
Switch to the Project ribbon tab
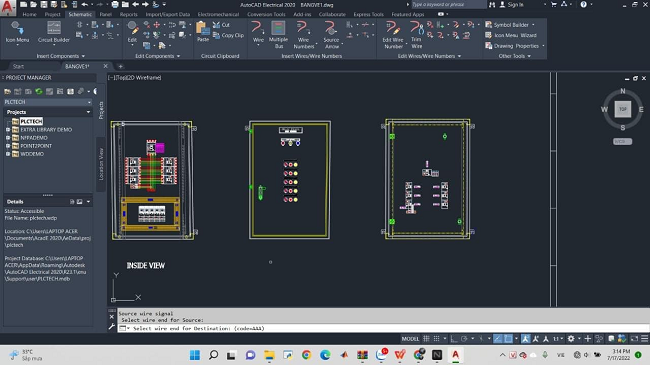pos(53,15)
